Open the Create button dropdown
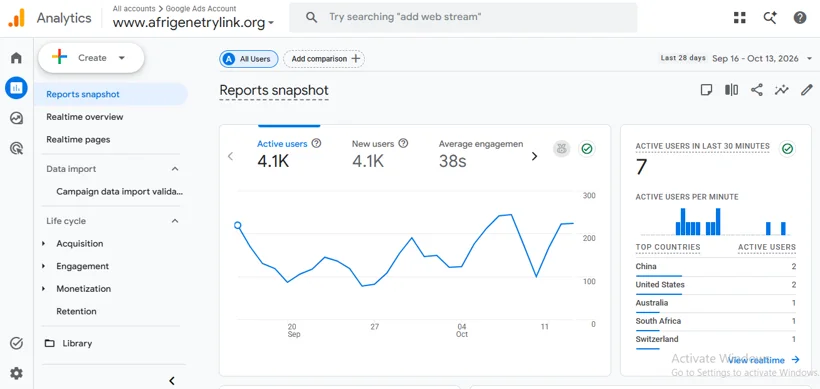Screen dimensions: 820x389 click(x=91, y=58)
